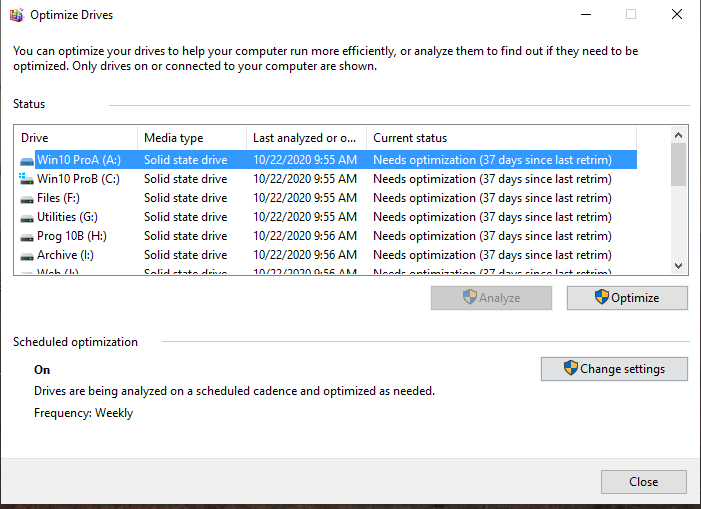Image resolution: width=701 pixels, height=509 pixels.
Task: Click the Archive (I:) drive icon
Action: pyautogui.click(x=27, y=255)
